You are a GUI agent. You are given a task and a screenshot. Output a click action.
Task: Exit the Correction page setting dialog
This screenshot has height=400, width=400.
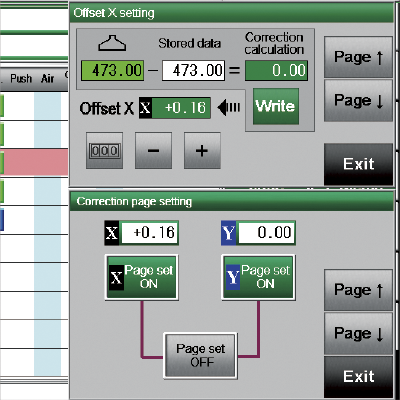358,377
